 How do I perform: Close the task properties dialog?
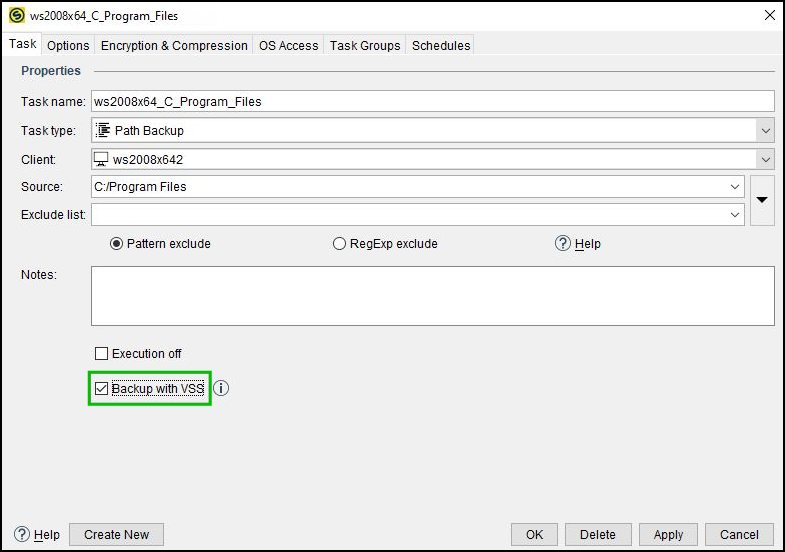click(770, 16)
